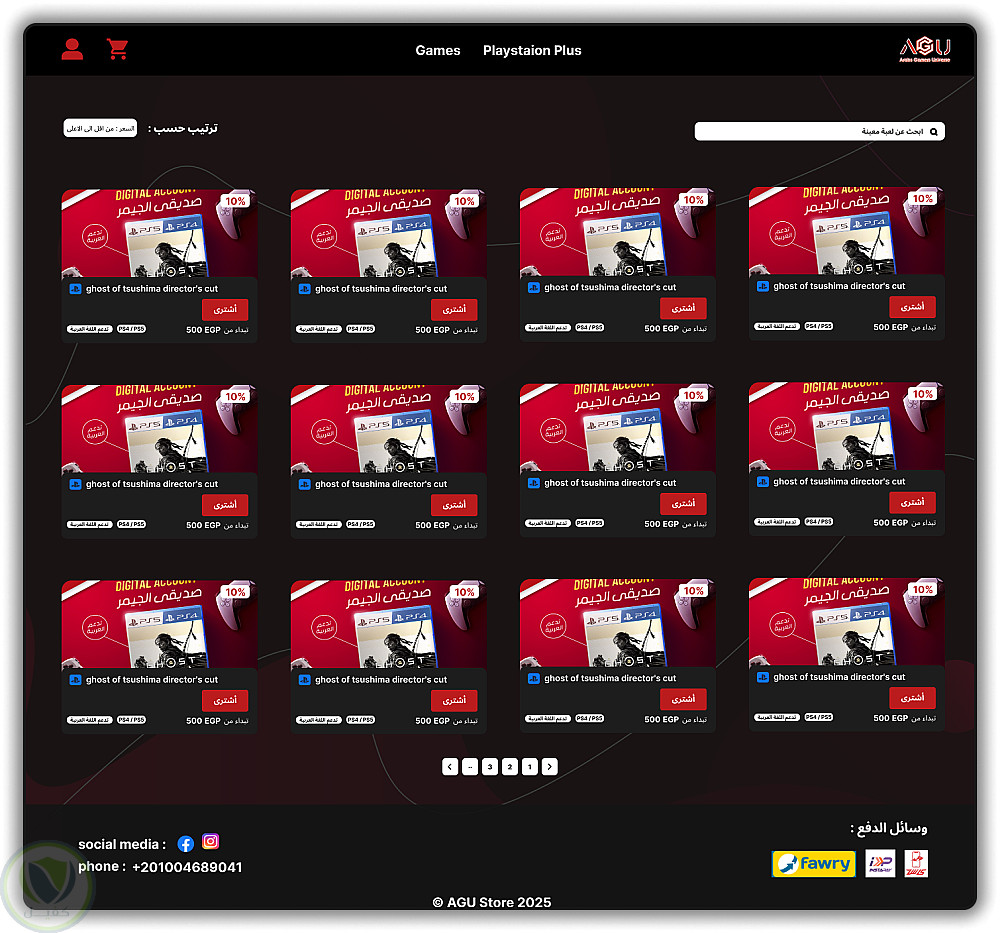
Task: Click the 'ترتيب حسب' sort-by label
Action: (x=183, y=129)
